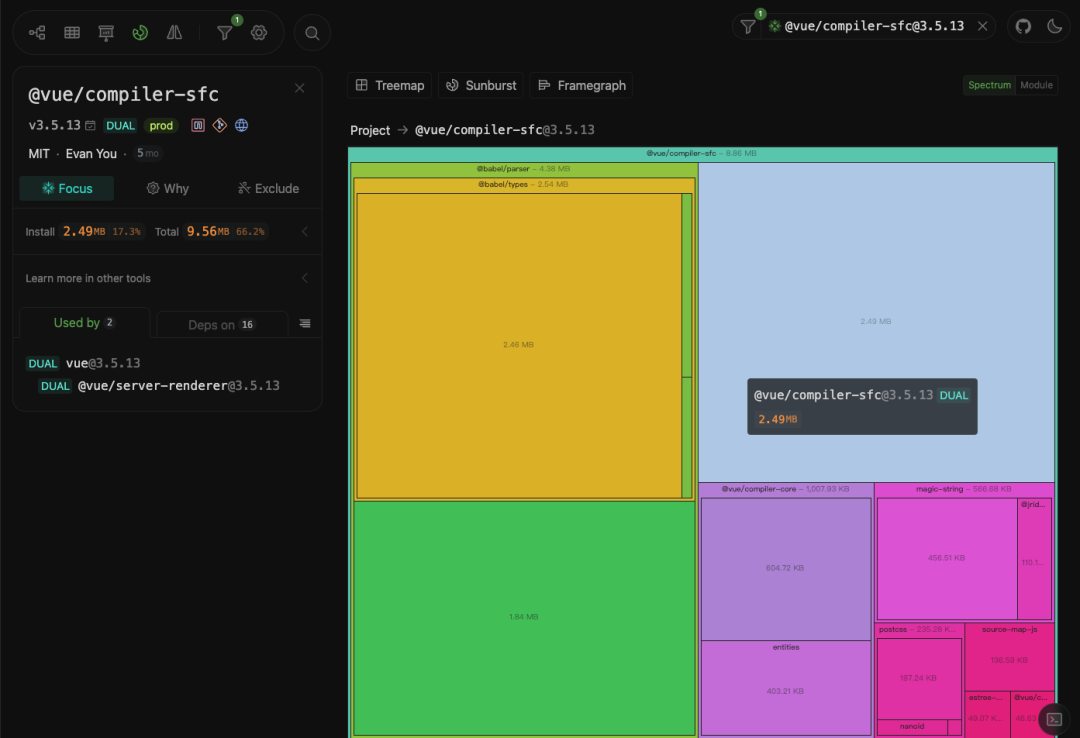Click the Focus button

[x=67, y=188]
